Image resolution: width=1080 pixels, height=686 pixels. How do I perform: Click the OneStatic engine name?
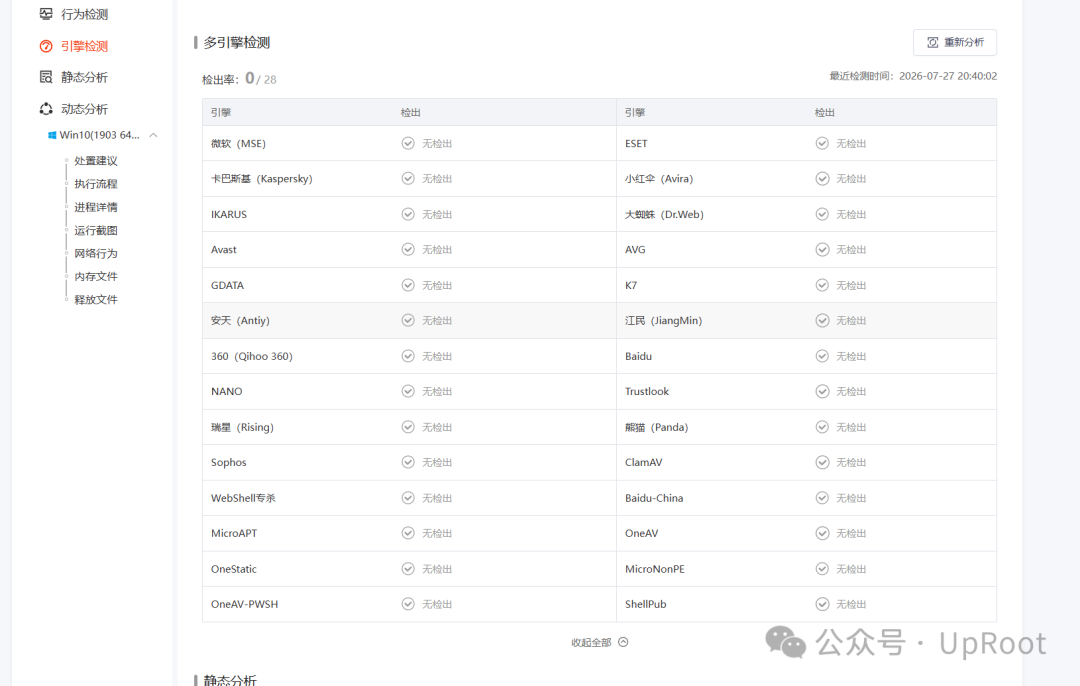coord(233,569)
